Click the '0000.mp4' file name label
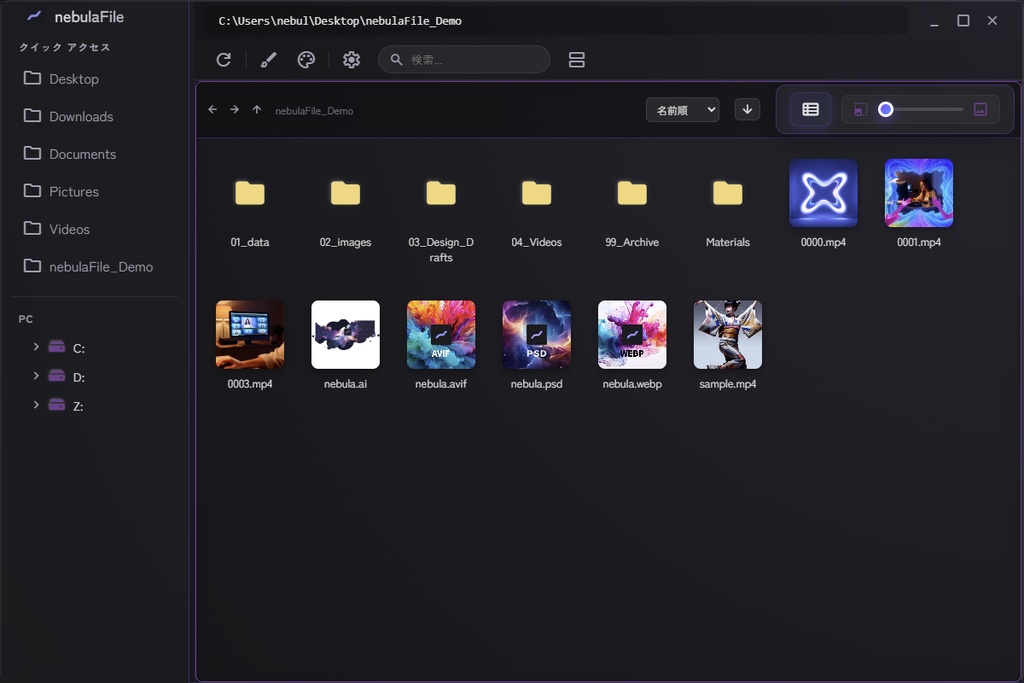The width and height of the screenshot is (1024, 683). [x=823, y=242]
